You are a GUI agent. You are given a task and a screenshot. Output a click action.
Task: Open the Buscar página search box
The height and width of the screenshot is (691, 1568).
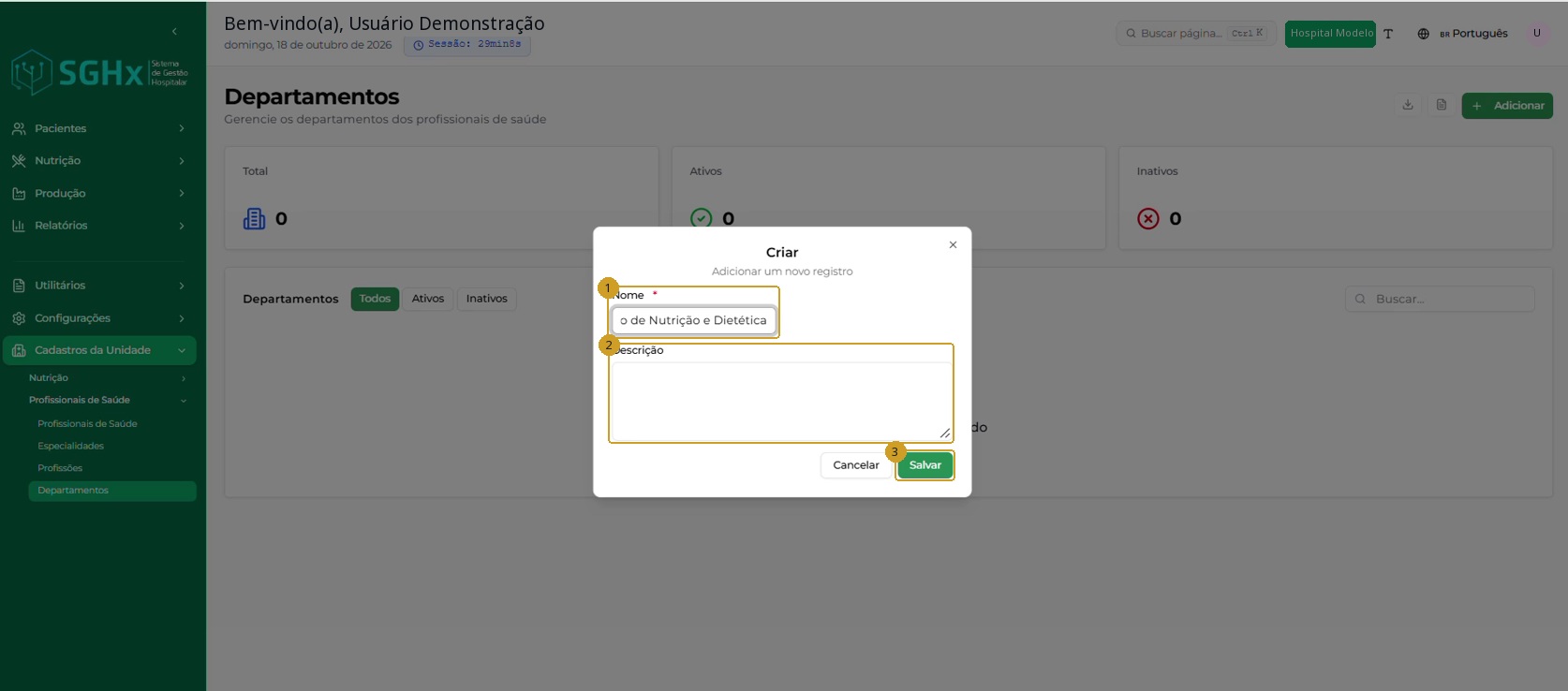1196,33
